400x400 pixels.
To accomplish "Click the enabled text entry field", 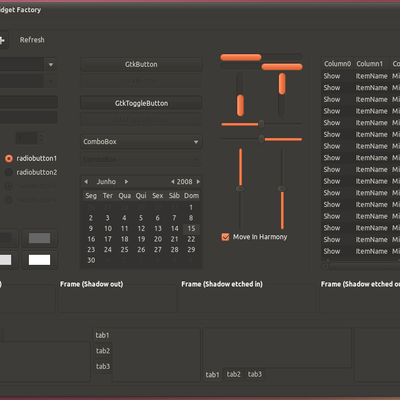I will (x=28, y=102).
